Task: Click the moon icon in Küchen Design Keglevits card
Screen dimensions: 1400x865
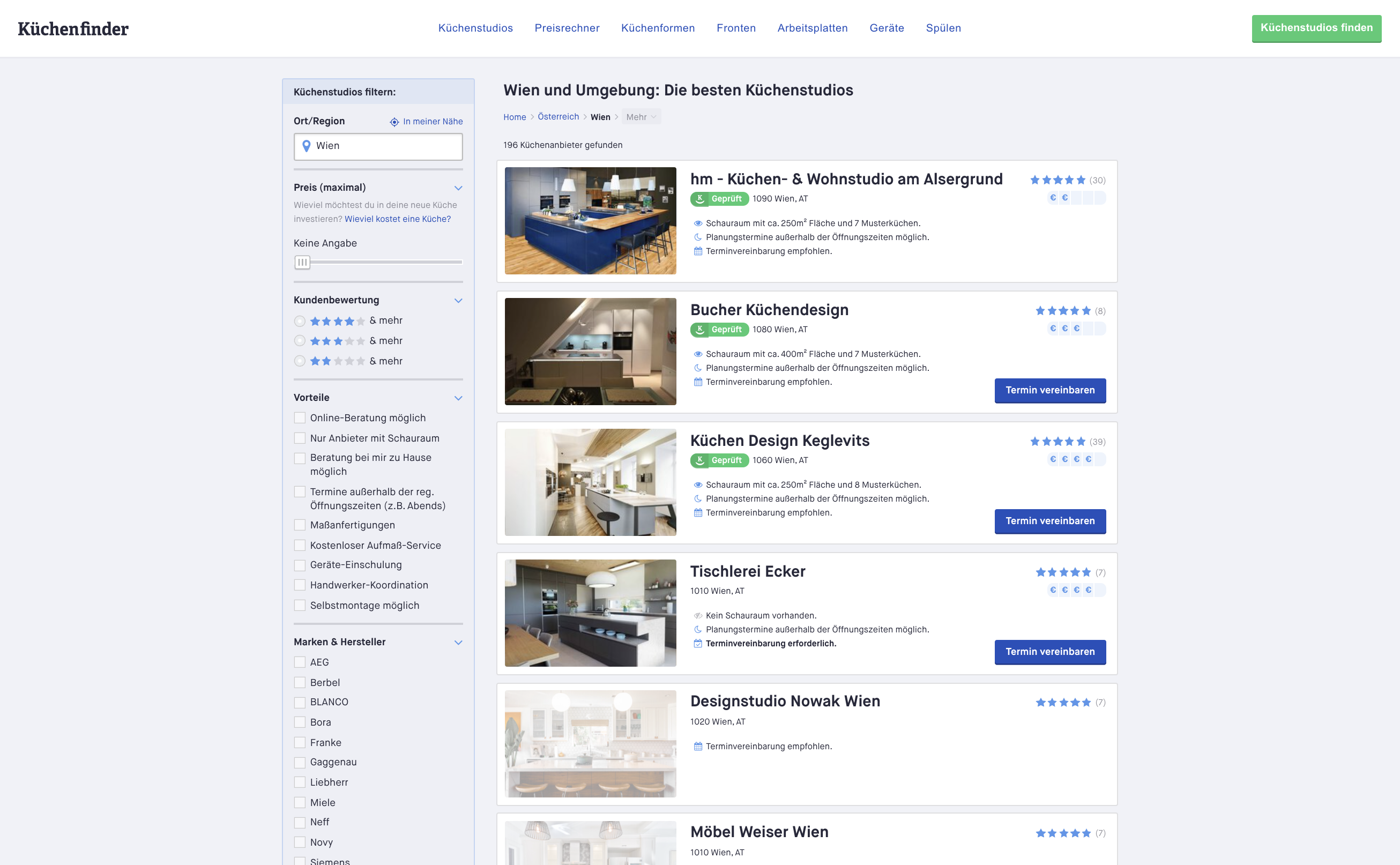Action: click(697, 499)
